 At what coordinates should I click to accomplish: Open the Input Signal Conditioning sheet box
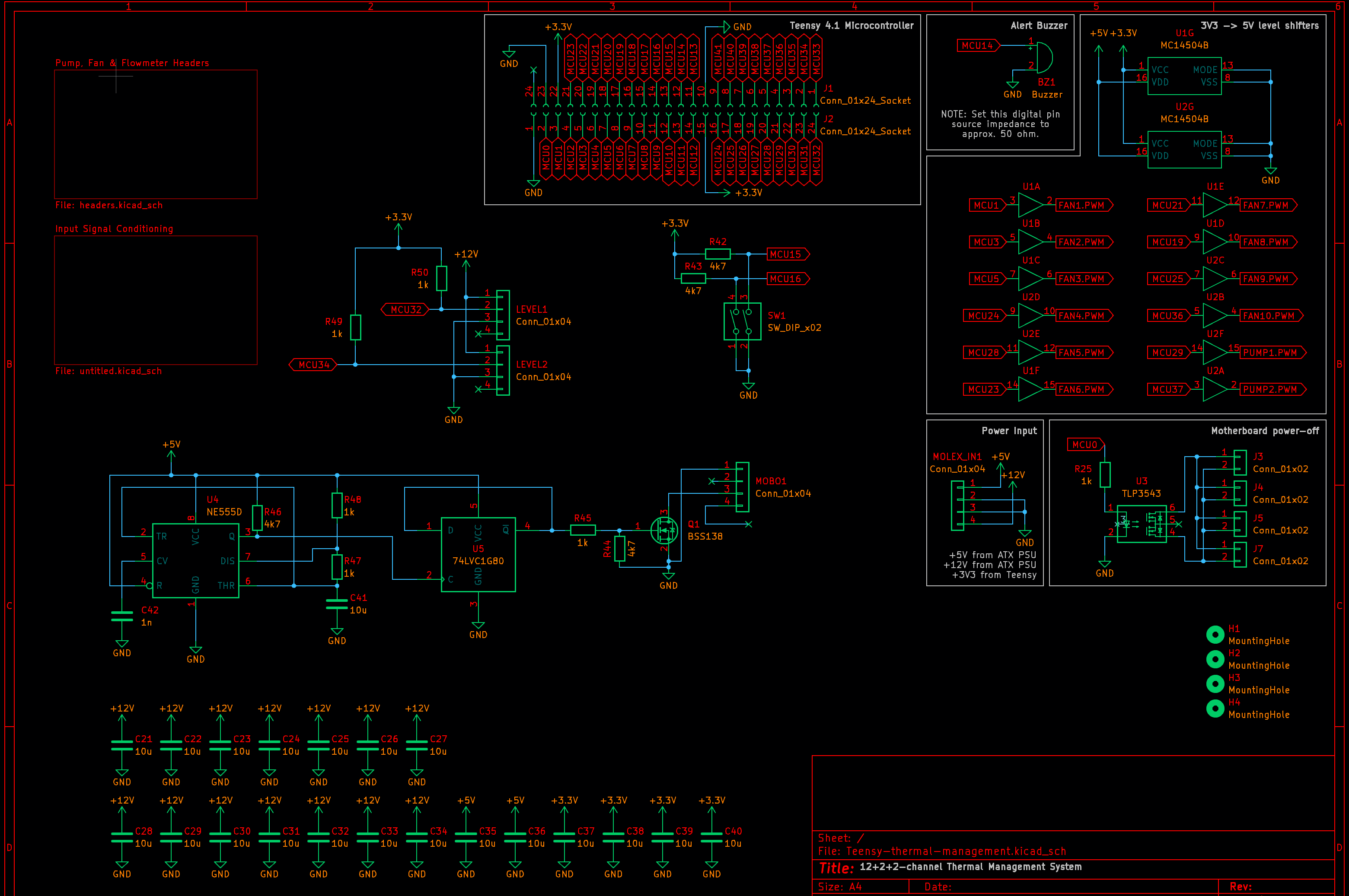click(156, 300)
